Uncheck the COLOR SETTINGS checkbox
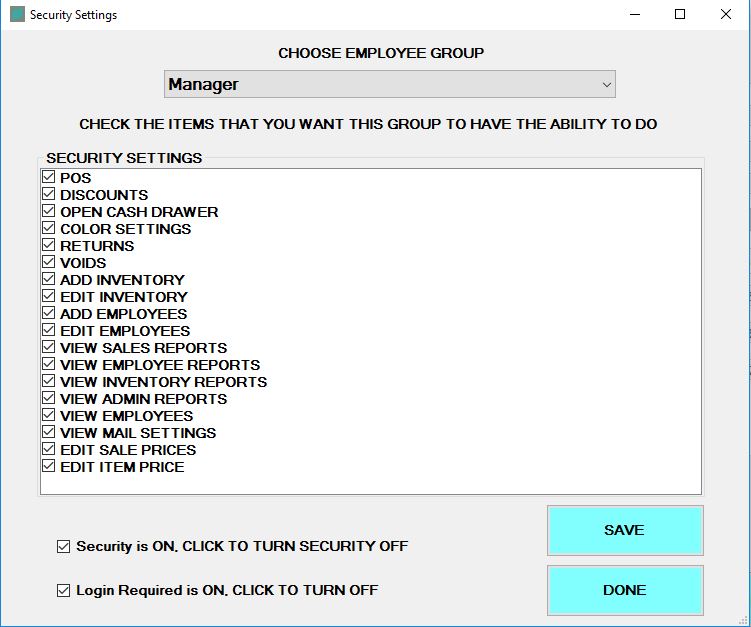The width and height of the screenshot is (751, 627). [x=48, y=229]
